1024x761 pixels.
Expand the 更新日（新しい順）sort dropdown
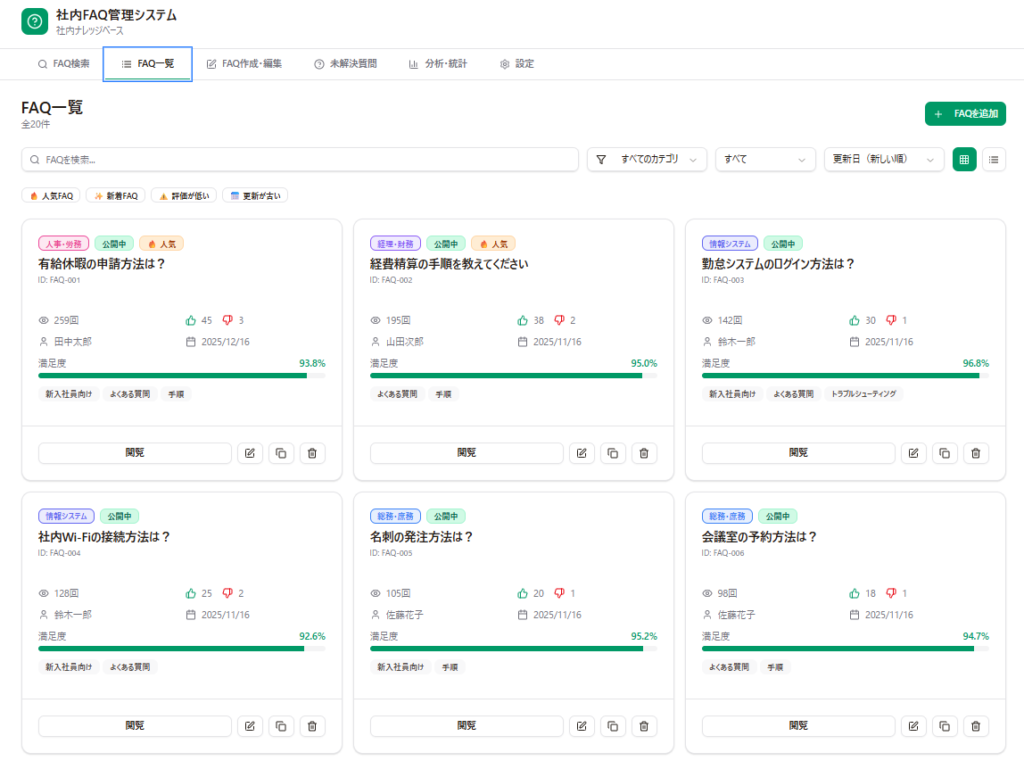point(884,159)
